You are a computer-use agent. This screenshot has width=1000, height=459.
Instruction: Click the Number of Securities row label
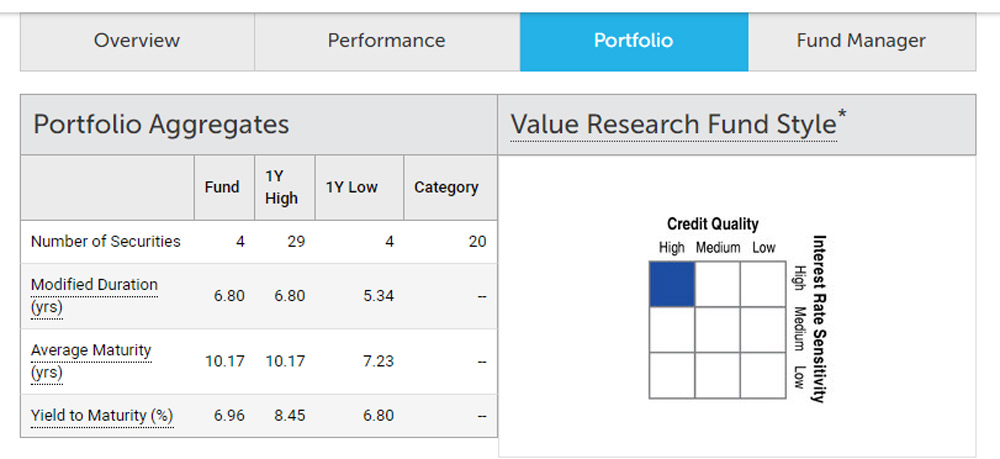(x=106, y=241)
